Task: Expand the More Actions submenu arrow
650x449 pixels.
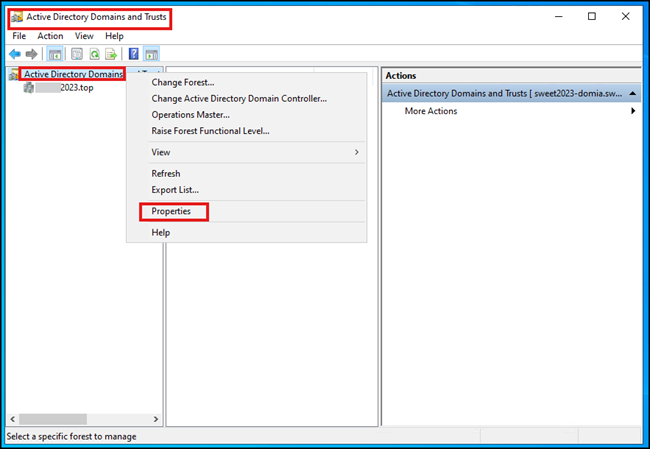Action: coord(633,111)
